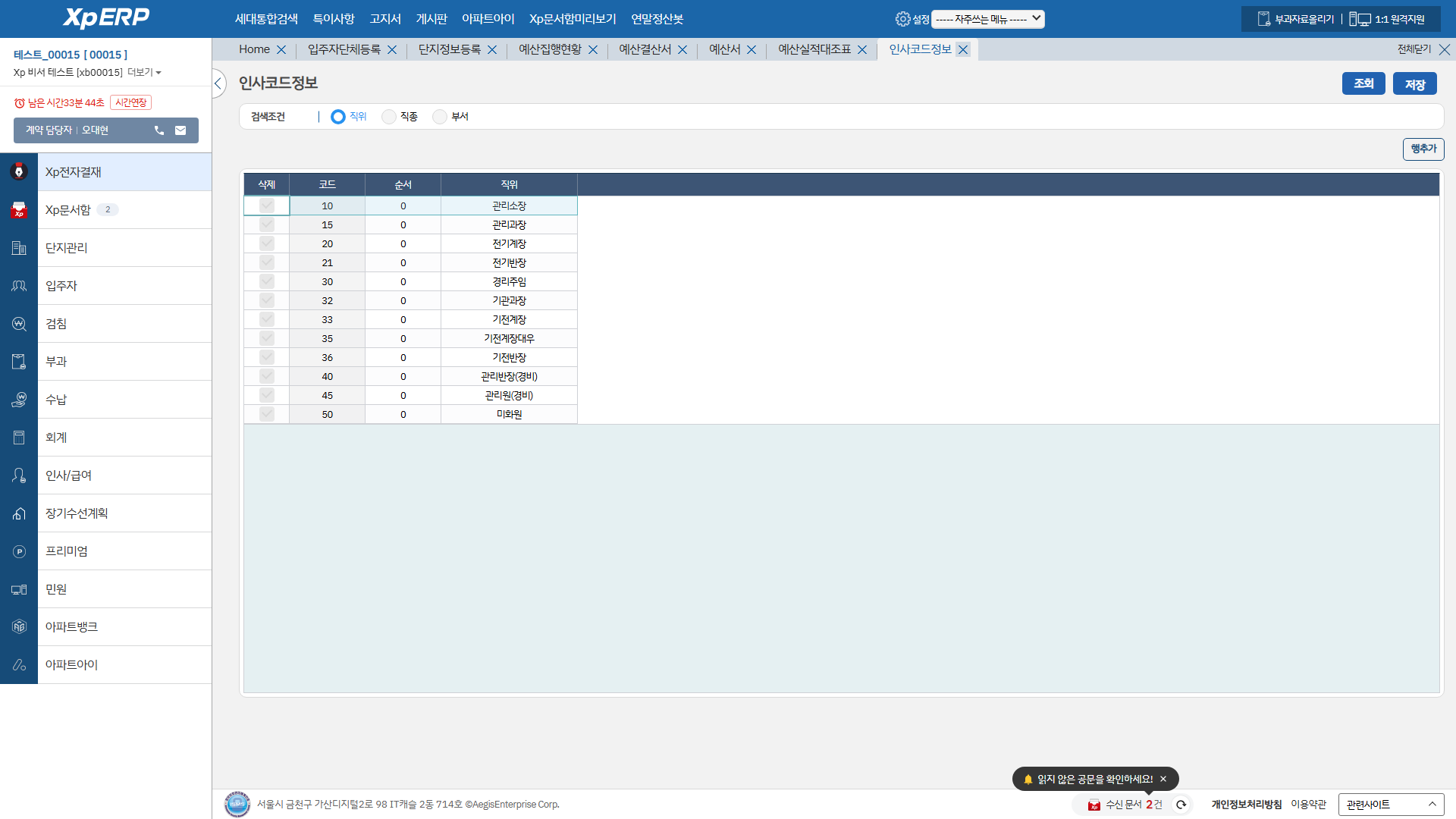1456x819 pixels.
Task: Click the 행추가 add row button
Action: [x=1423, y=149]
